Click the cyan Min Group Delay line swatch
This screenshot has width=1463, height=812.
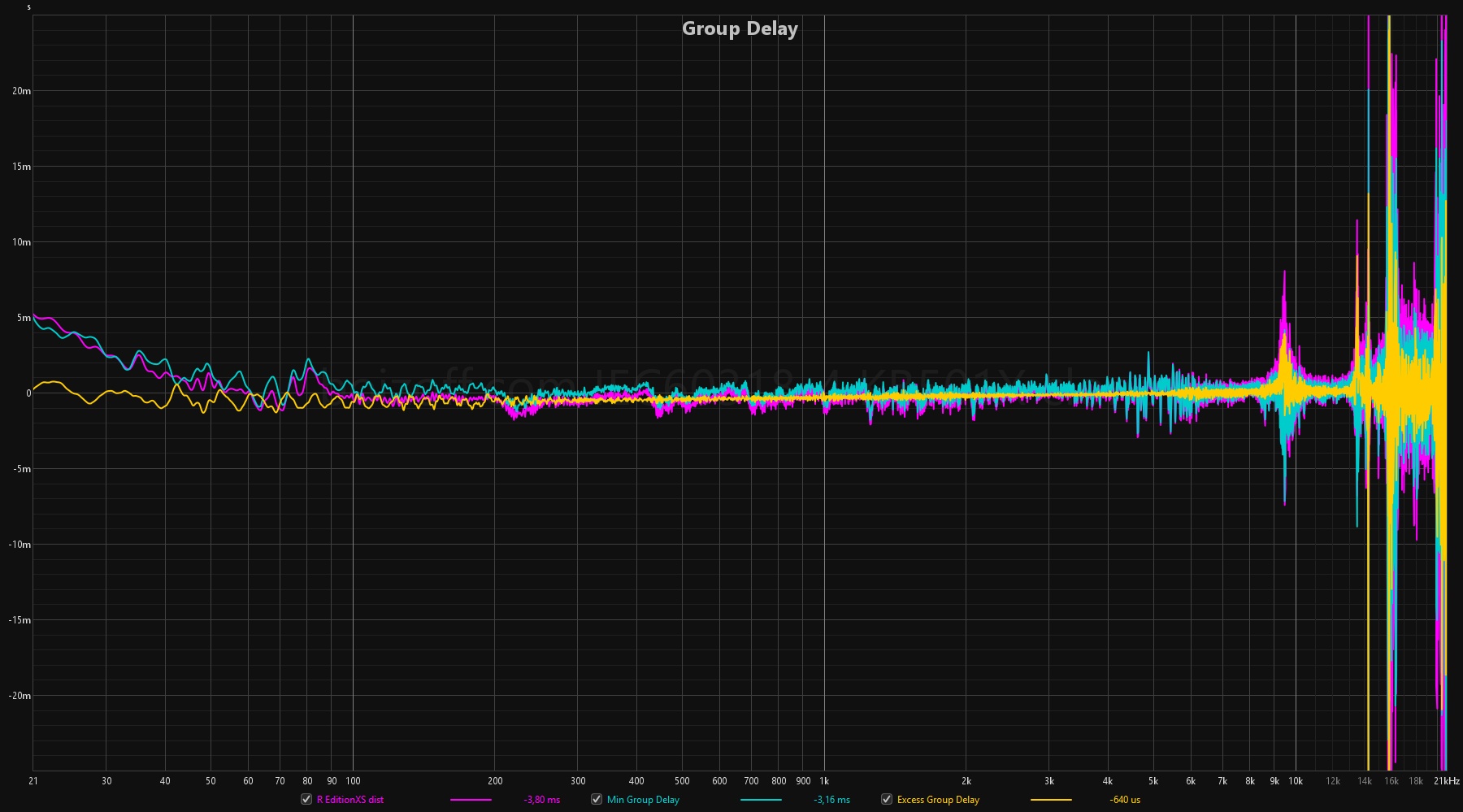click(x=761, y=800)
